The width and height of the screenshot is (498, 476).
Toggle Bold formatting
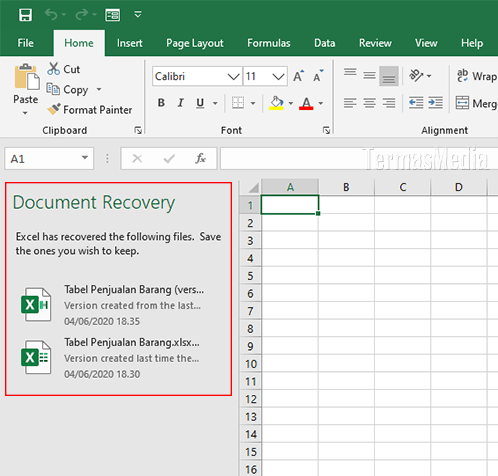pos(161,103)
